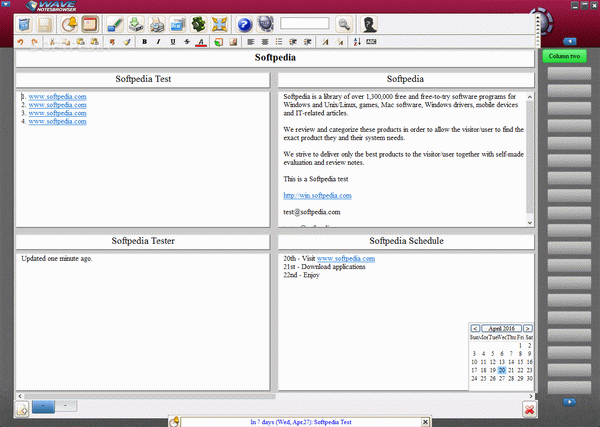Select April 20 in the calendar
600x427 pixels.
coord(502,370)
